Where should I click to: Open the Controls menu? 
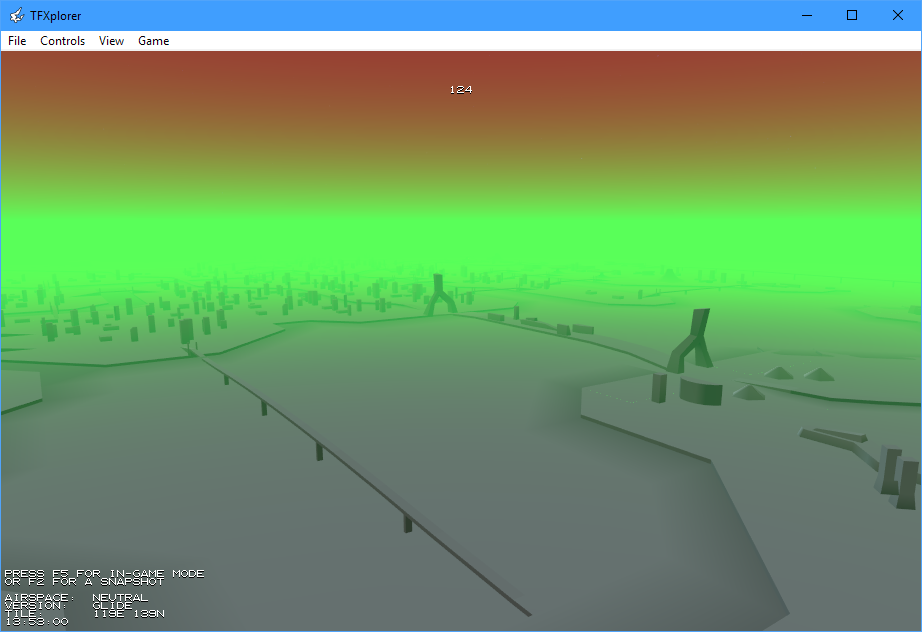[62, 41]
